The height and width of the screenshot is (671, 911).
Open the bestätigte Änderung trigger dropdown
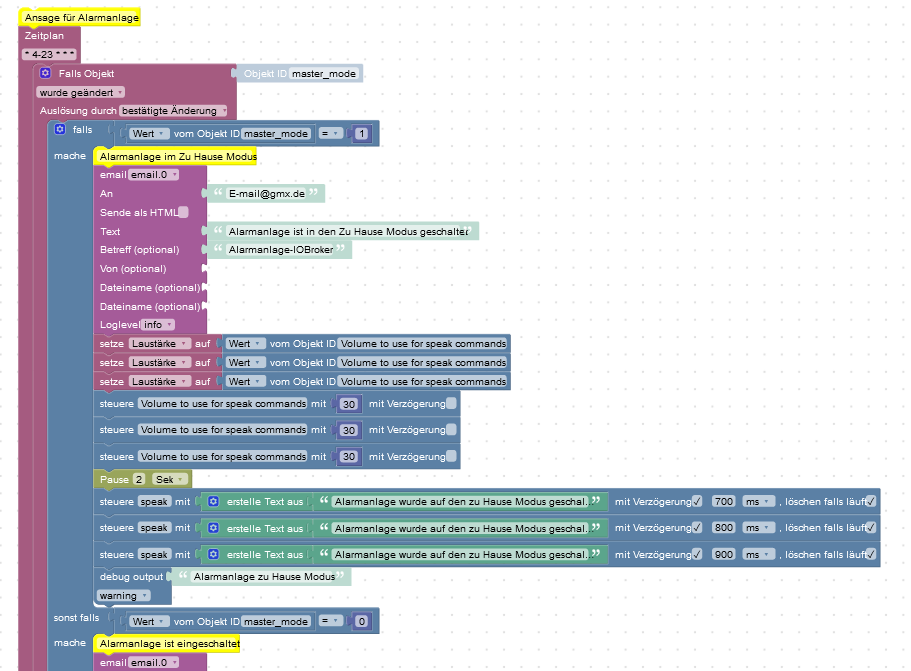pos(173,110)
